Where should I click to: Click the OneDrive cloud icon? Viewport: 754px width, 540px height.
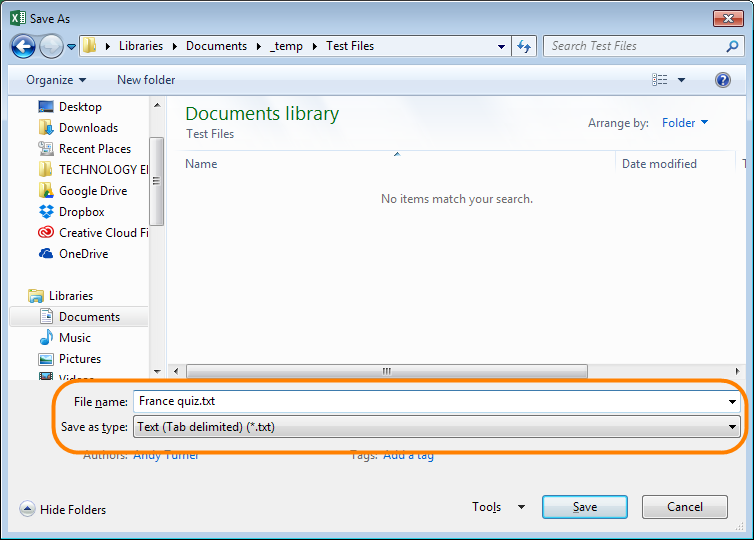click(x=46, y=253)
